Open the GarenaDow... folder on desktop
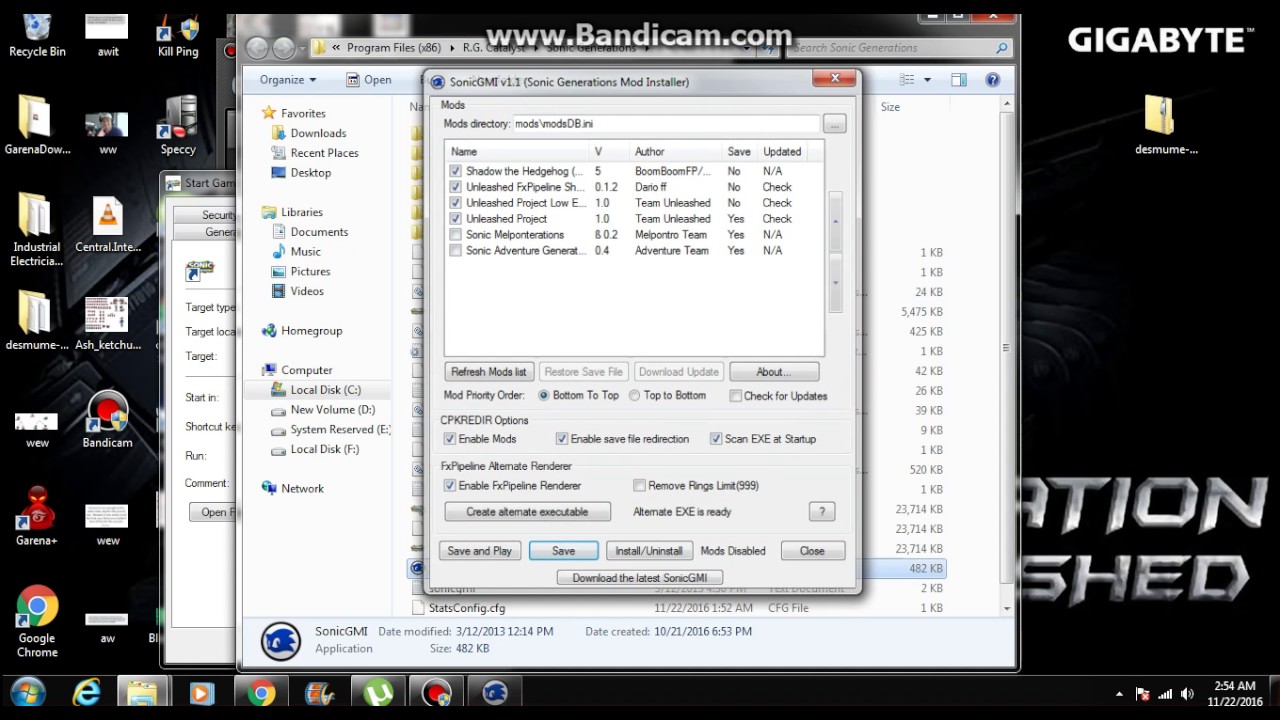The width and height of the screenshot is (1280, 720). (37, 125)
